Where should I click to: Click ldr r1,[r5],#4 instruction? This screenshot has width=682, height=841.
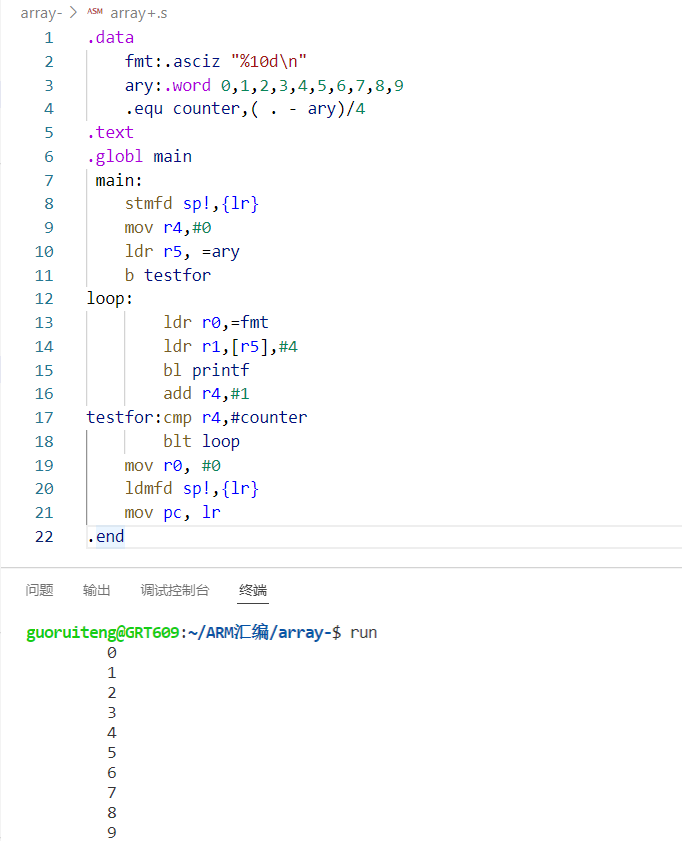(231, 346)
